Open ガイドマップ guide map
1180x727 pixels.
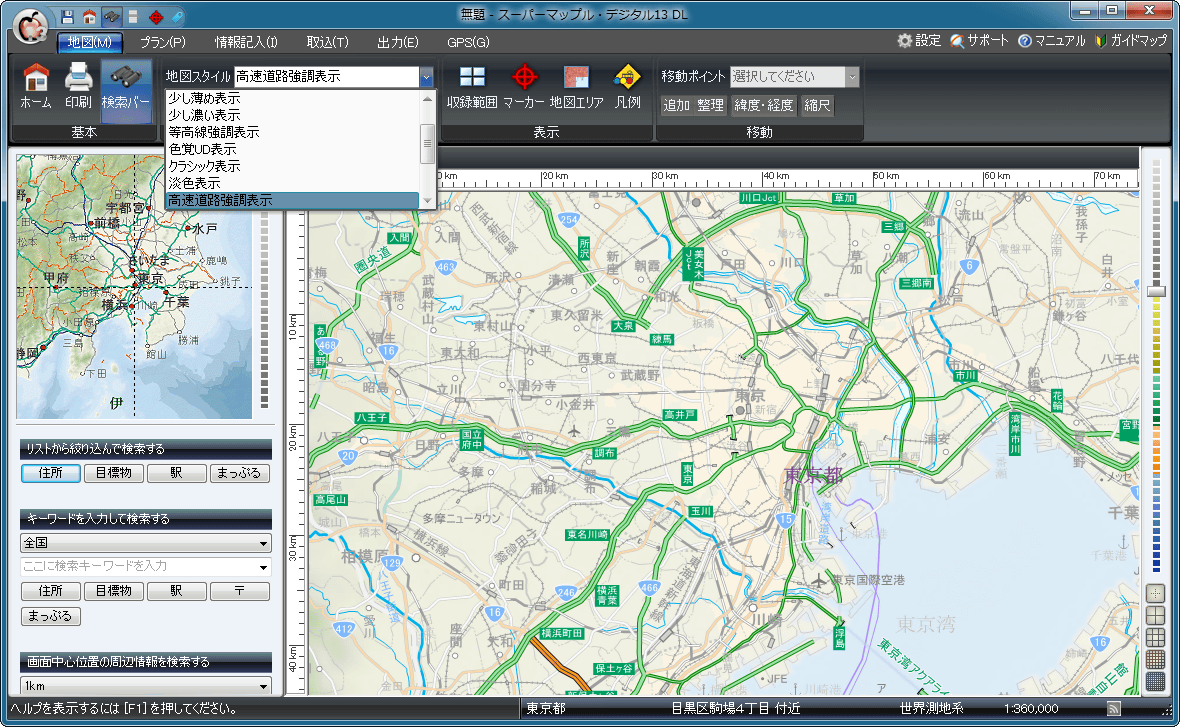click(x=1130, y=41)
